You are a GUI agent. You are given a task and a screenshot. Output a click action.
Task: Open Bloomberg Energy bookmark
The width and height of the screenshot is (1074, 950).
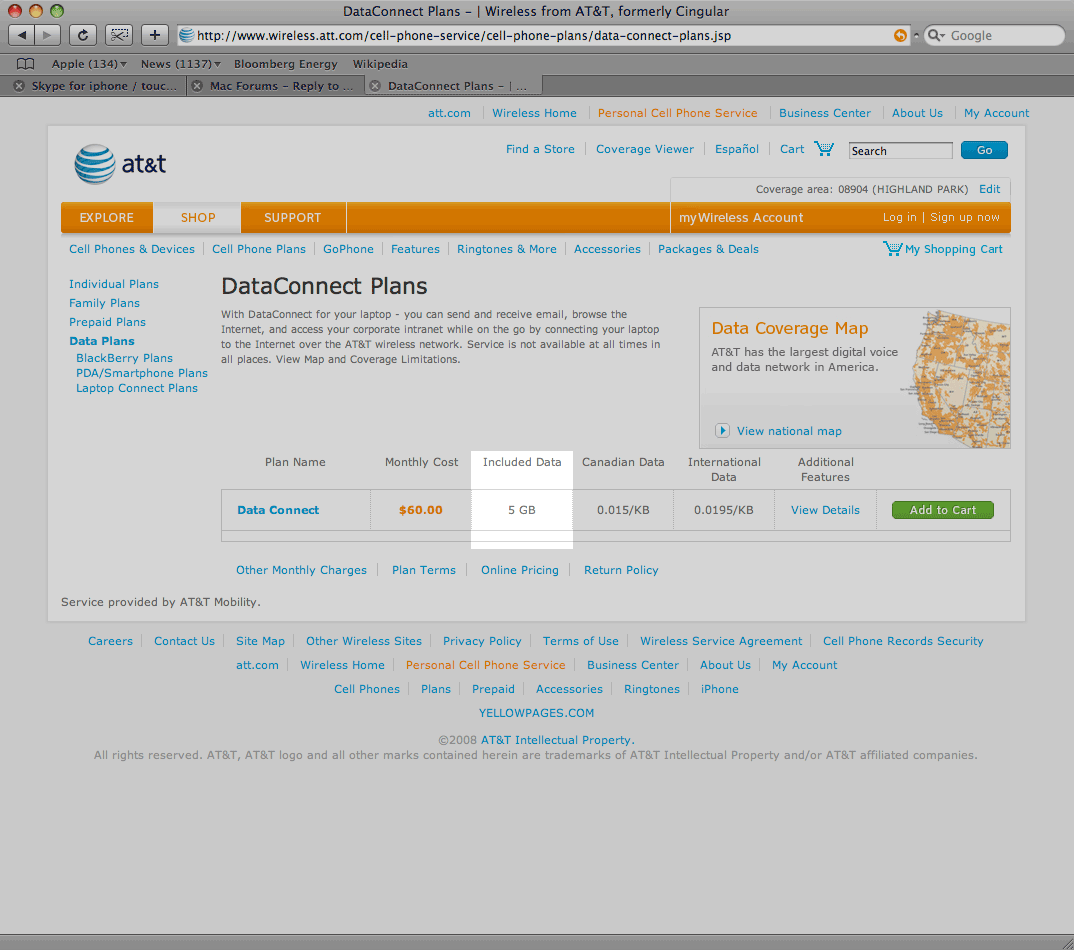(286, 64)
